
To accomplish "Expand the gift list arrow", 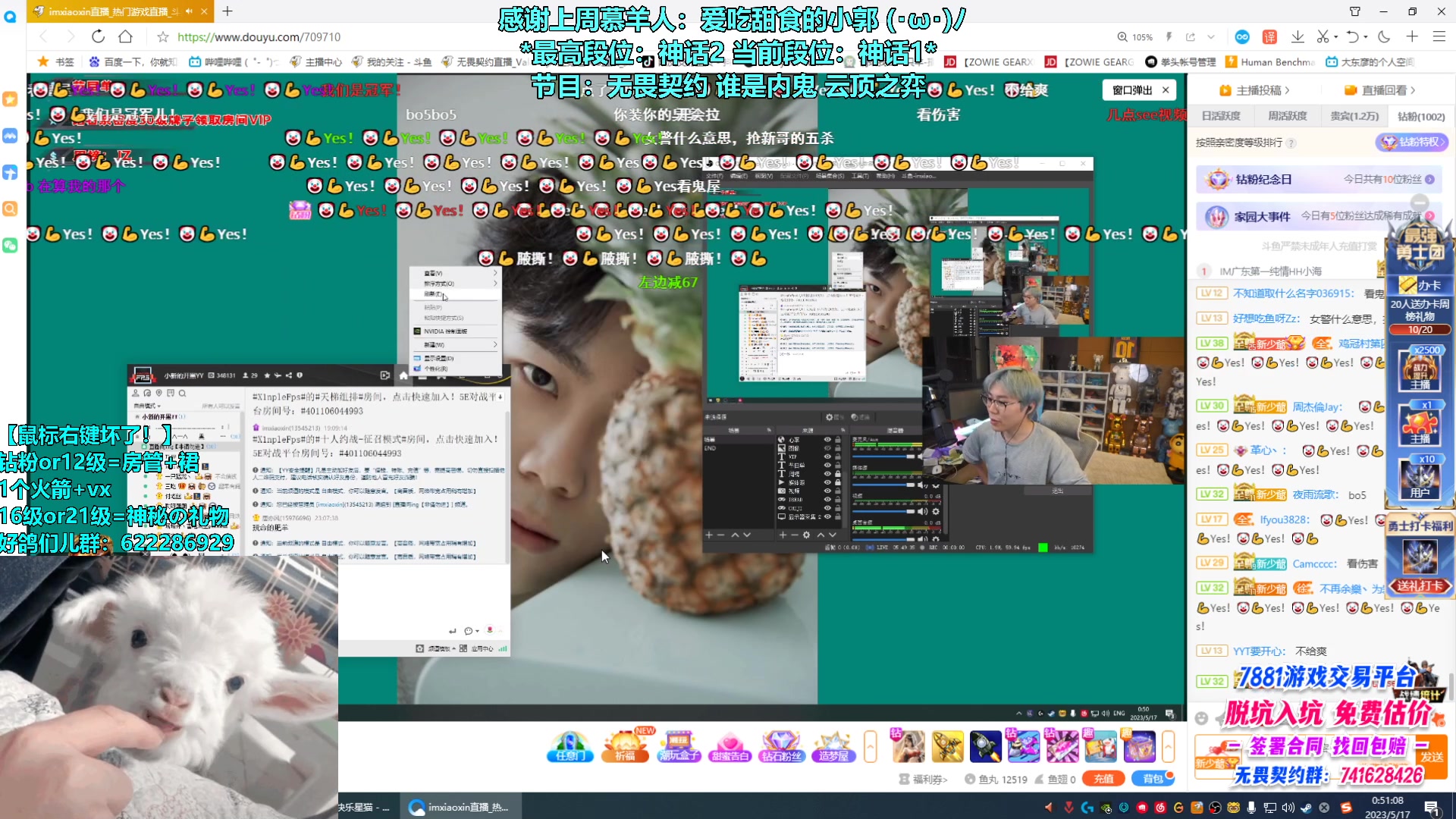I will tap(1169, 746).
